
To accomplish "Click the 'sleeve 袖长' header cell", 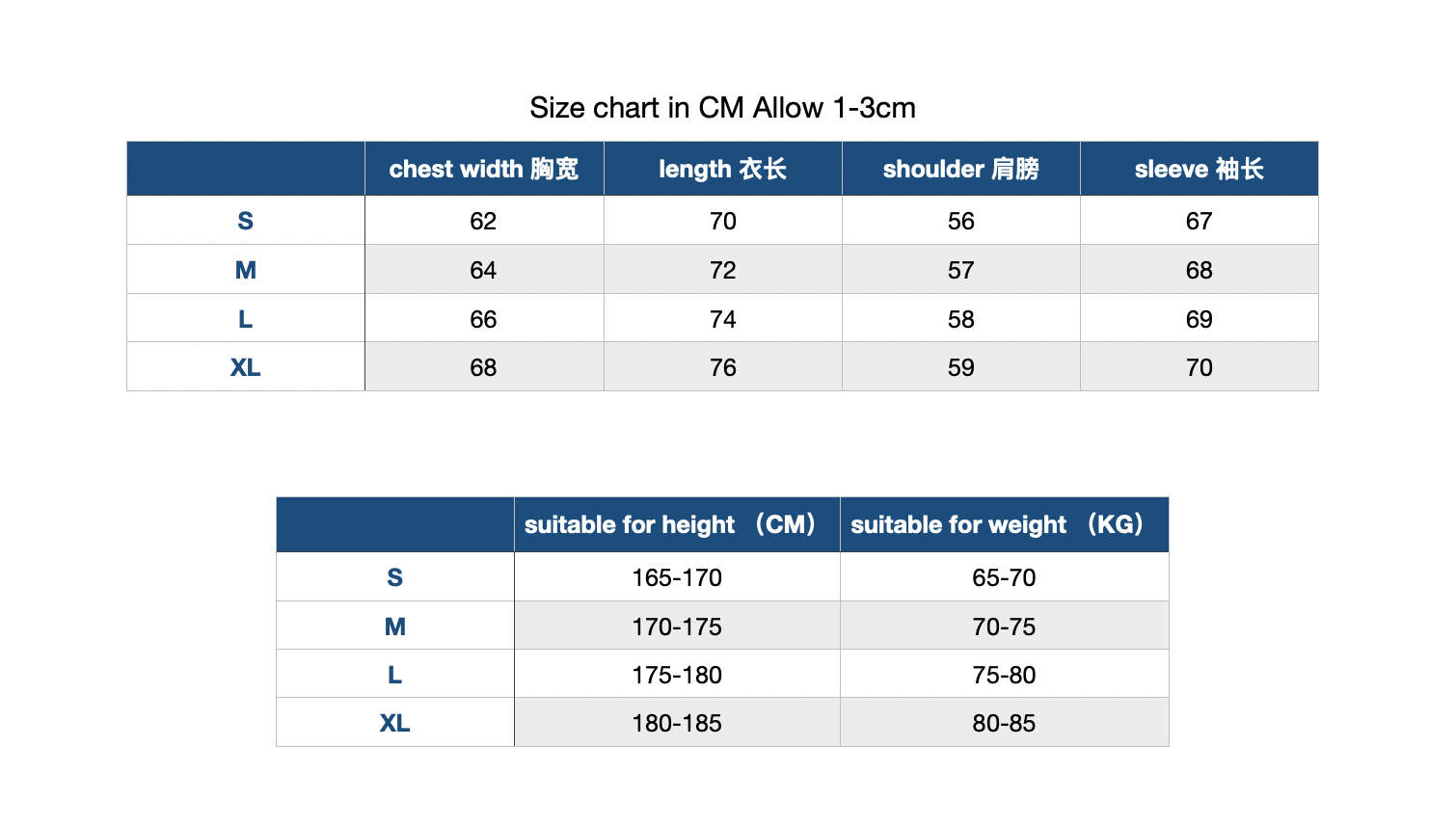I will (x=1200, y=169).
